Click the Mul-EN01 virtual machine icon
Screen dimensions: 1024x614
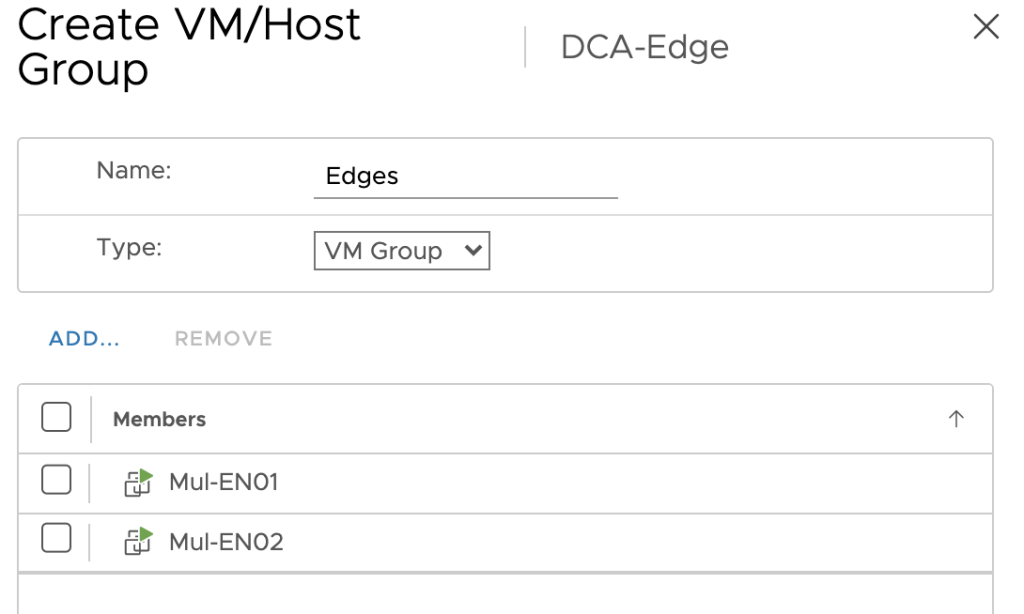point(138,483)
